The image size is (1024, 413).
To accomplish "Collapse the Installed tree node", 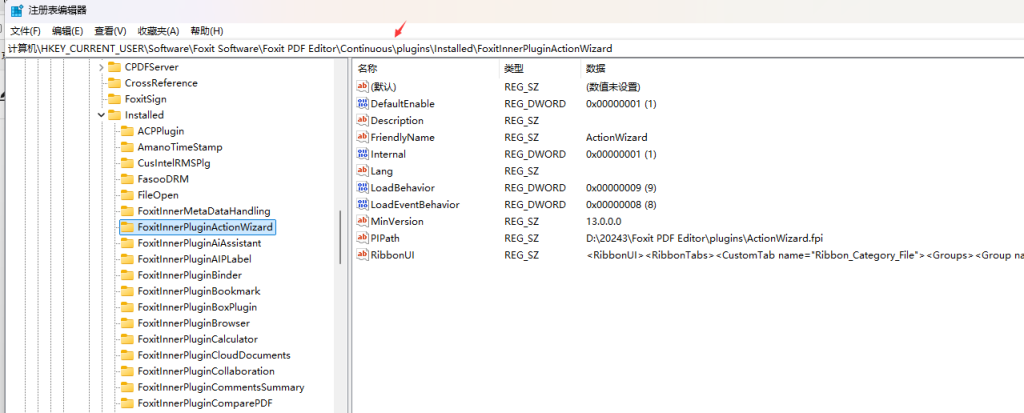I will coord(101,115).
